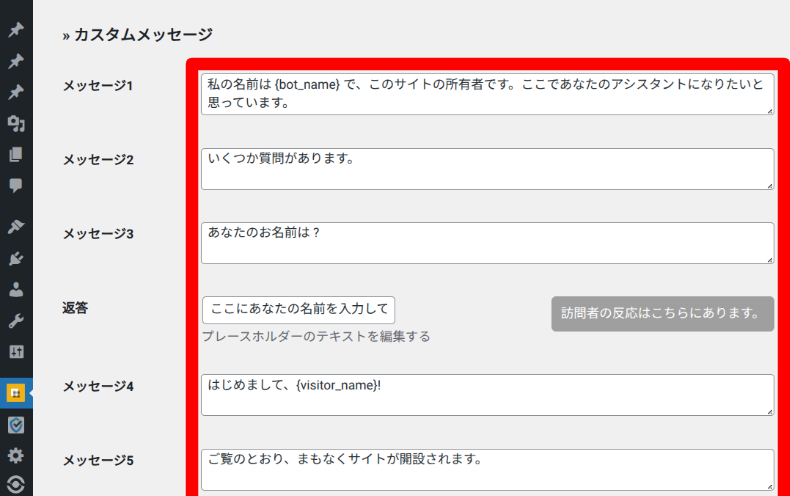Click the 'メッセージ3' label
Image resolution: width=790 pixels, height=496 pixels.
[98, 234]
